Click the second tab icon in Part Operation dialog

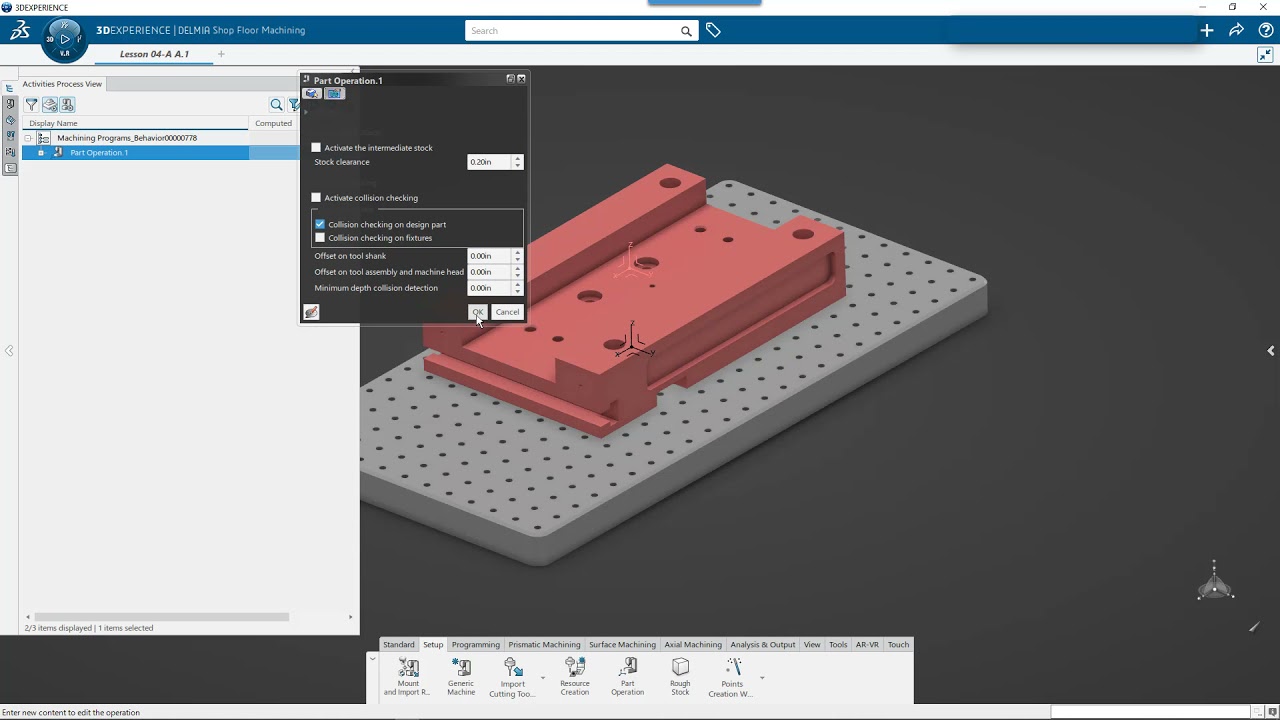tap(334, 94)
